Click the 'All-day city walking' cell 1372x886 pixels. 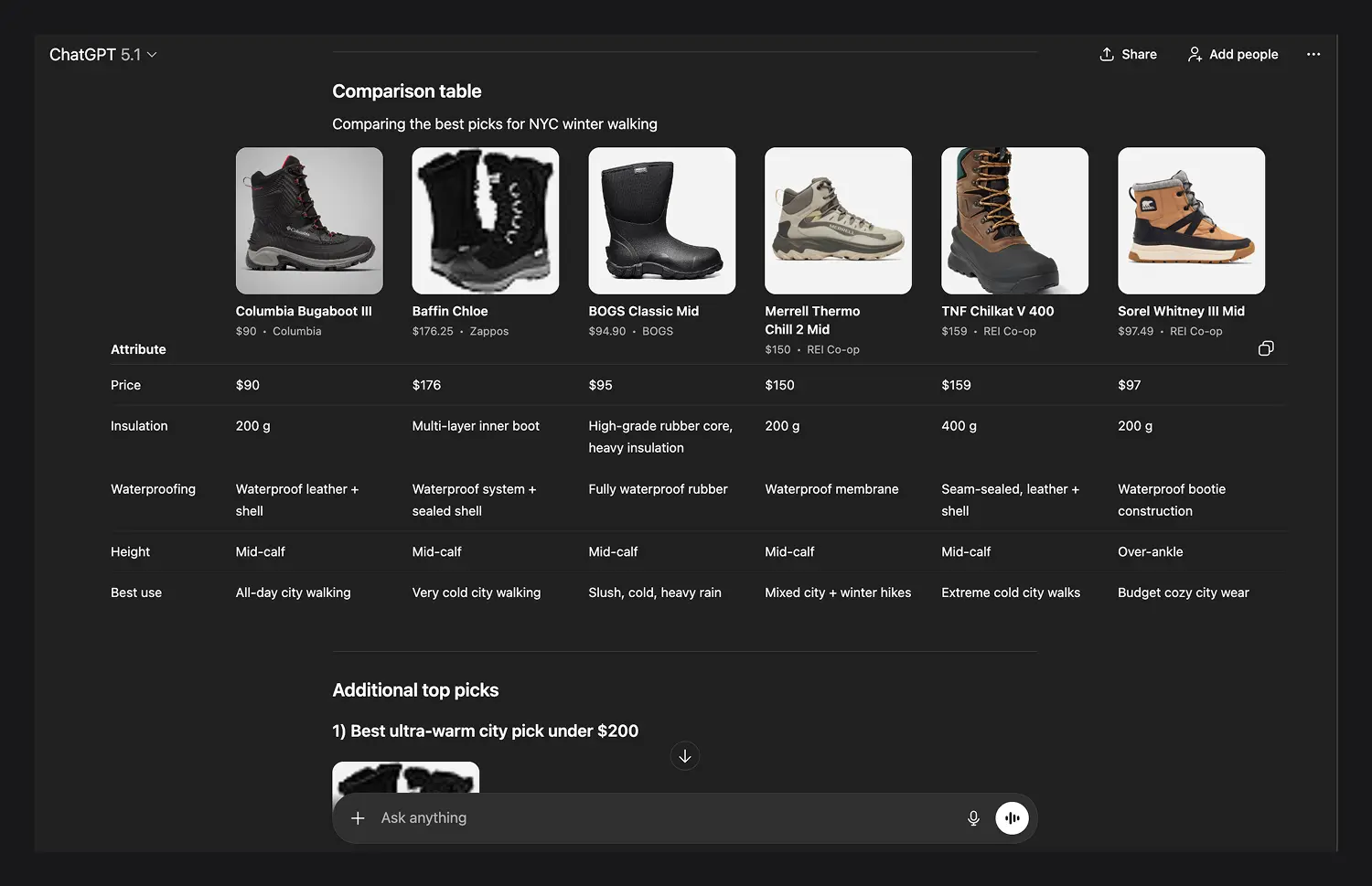293,592
